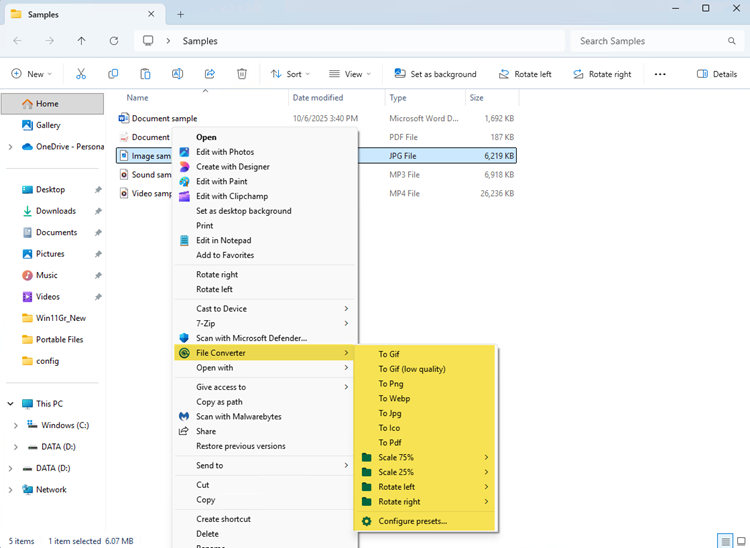Click the Refresh icon in navigation bar
750x548 pixels.
click(x=114, y=41)
